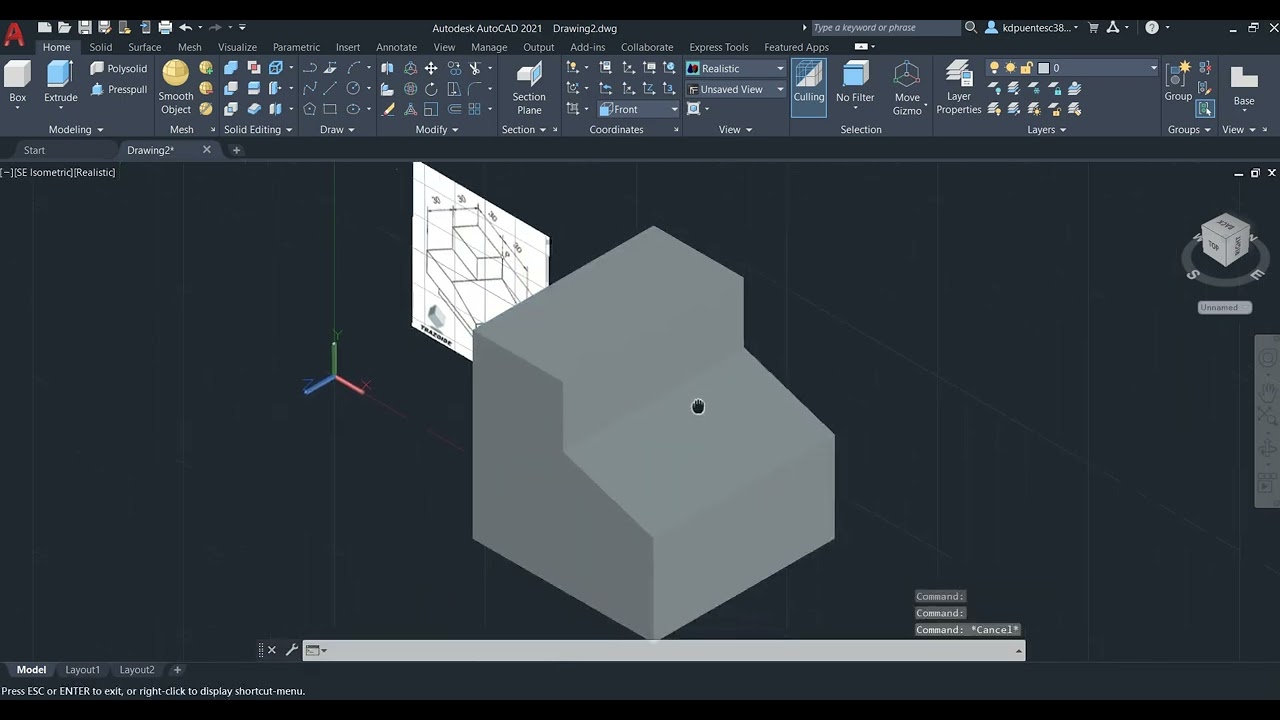The width and height of the screenshot is (1280, 720).
Task: Click the Erase tool in Modify
Action: pos(388,109)
